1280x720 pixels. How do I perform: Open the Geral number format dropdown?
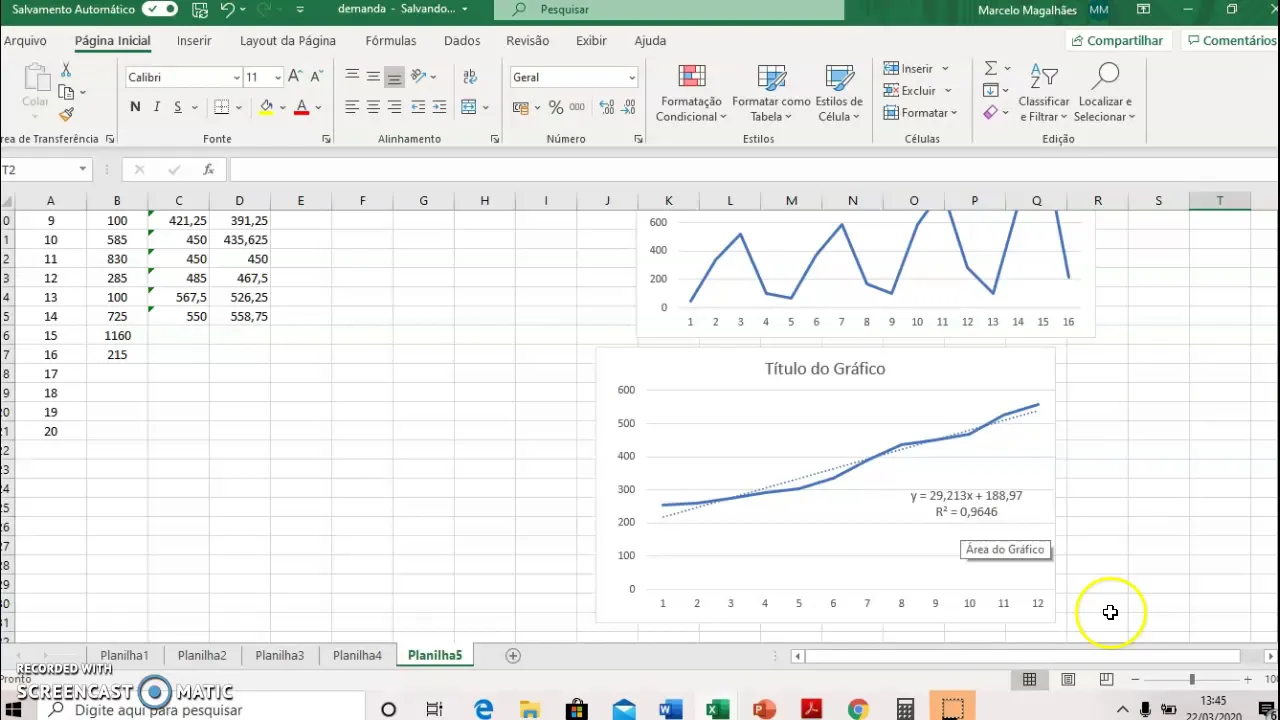click(631, 77)
